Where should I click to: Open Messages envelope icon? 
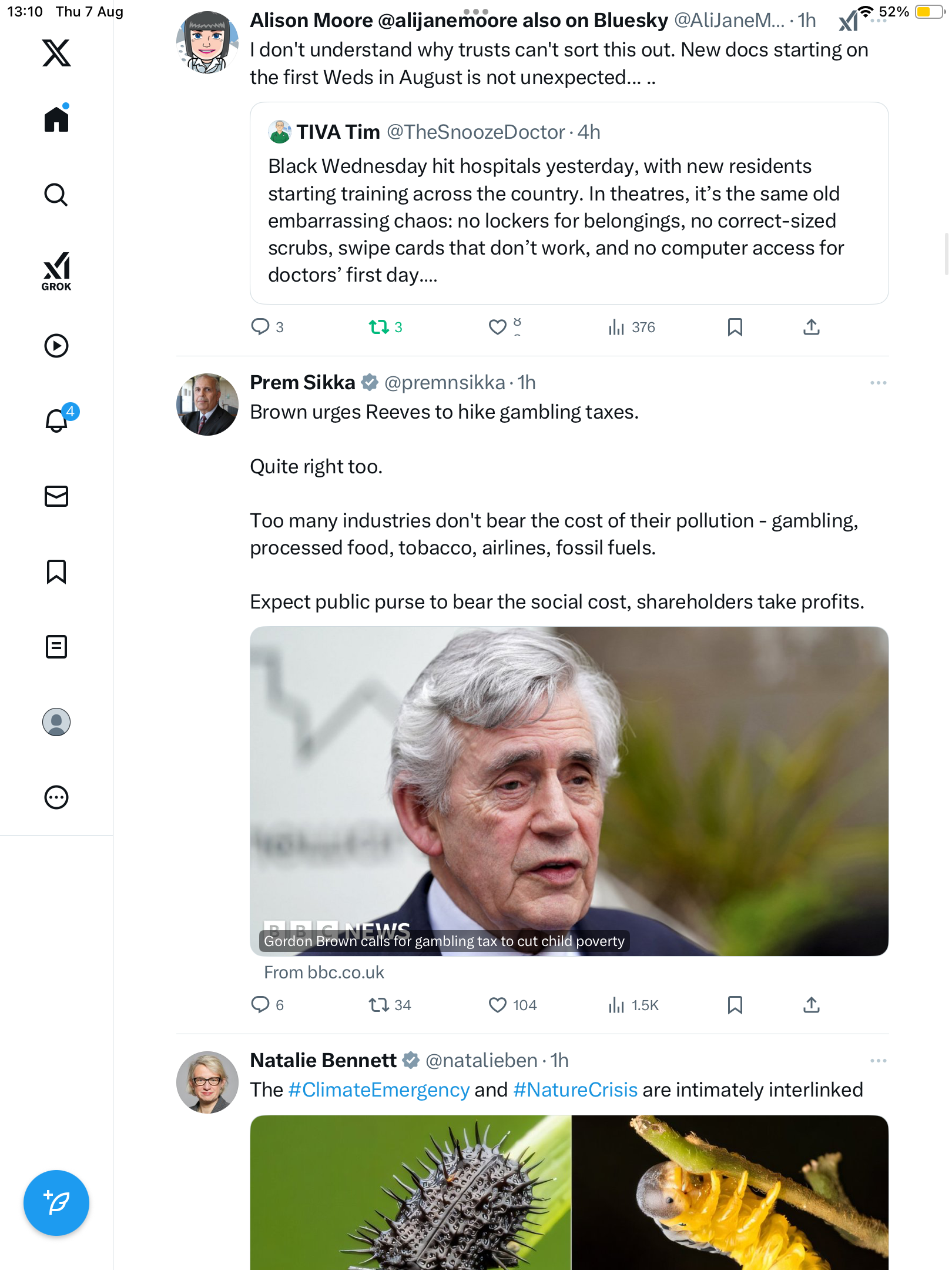tap(56, 496)
